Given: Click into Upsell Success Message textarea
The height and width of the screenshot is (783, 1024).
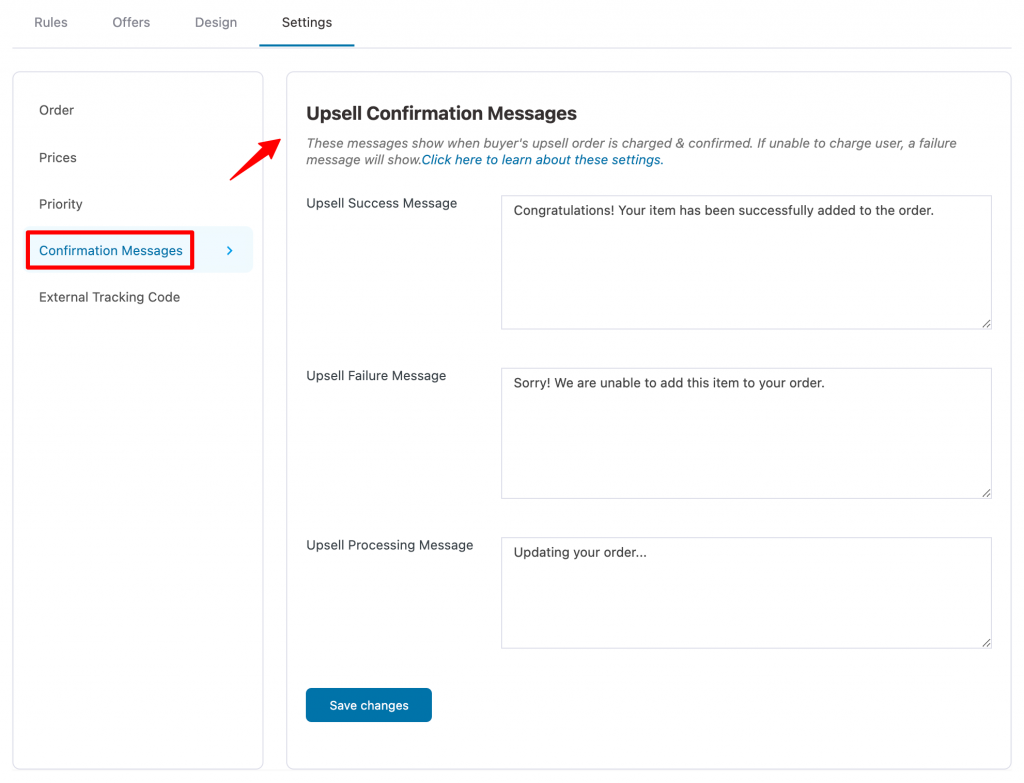Looking at the screenshot, I should (746, 262).
